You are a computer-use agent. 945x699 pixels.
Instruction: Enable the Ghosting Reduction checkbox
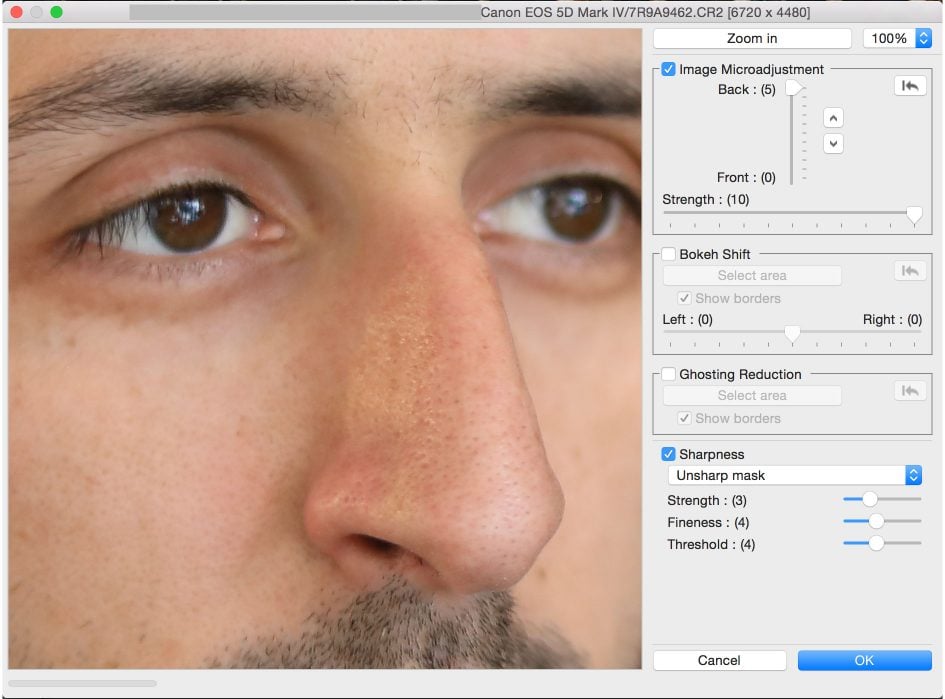[x=669, y=374]
